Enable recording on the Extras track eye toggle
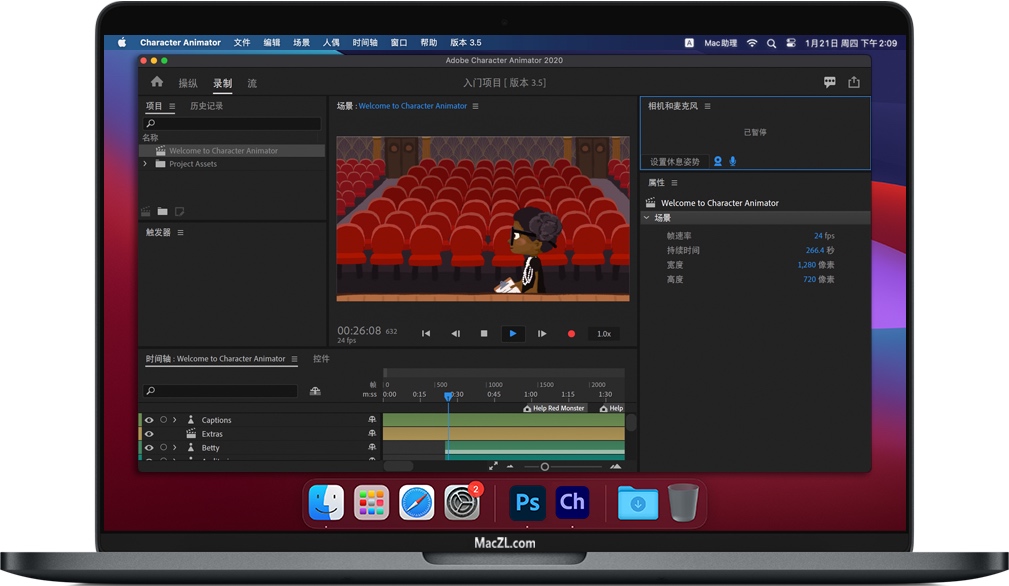This screenshot has width=1009, height=586. point(149,434)
